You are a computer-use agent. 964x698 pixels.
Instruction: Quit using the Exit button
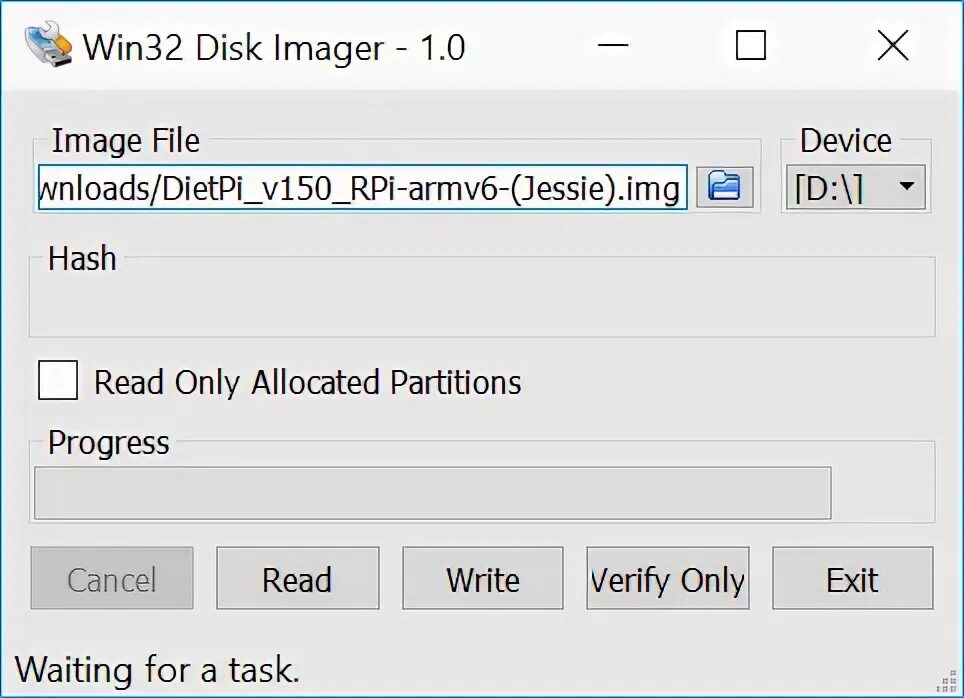tap(853, 578)
